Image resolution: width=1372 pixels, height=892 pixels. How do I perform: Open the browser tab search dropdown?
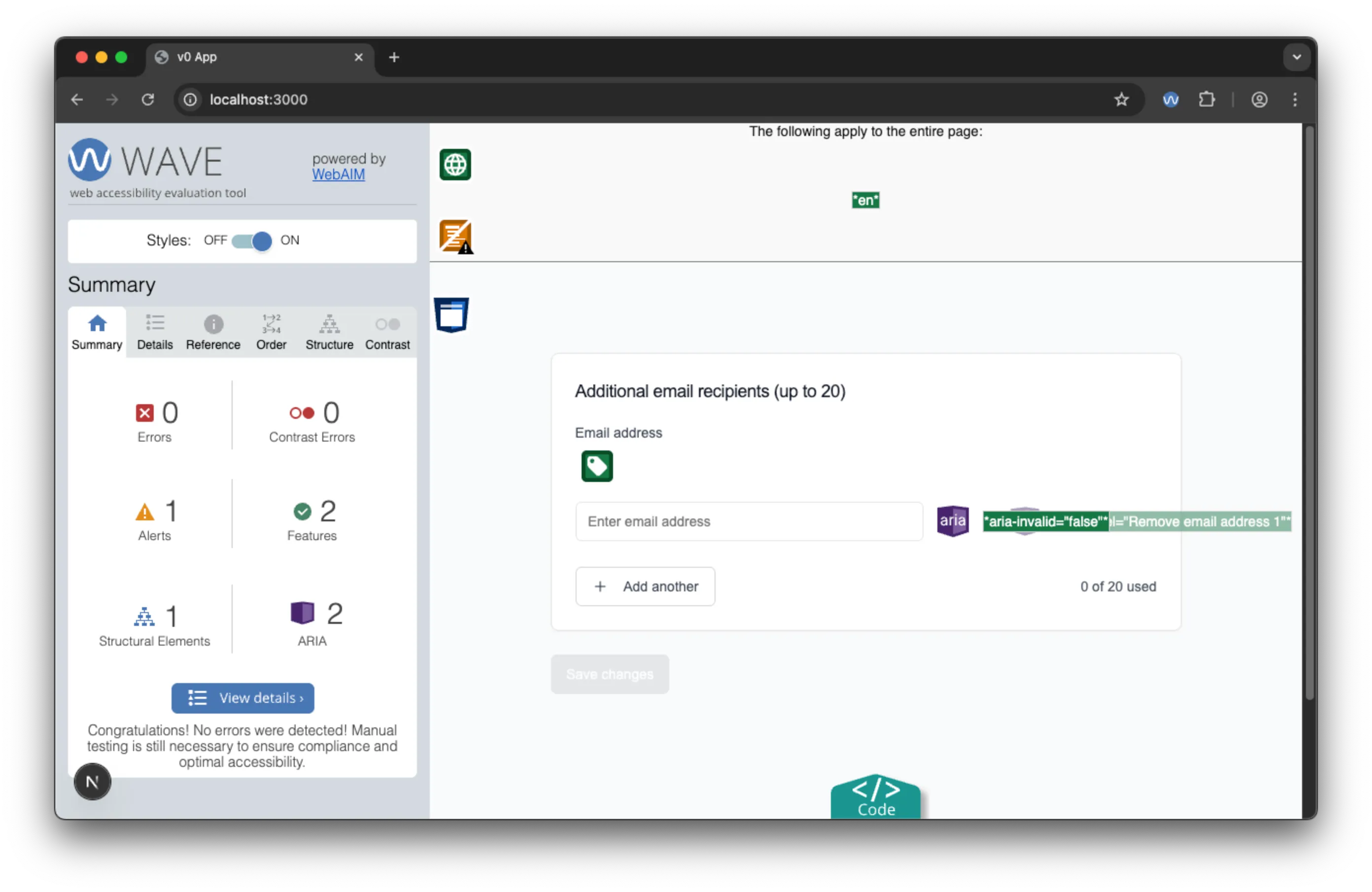(x=1297, y=57)
